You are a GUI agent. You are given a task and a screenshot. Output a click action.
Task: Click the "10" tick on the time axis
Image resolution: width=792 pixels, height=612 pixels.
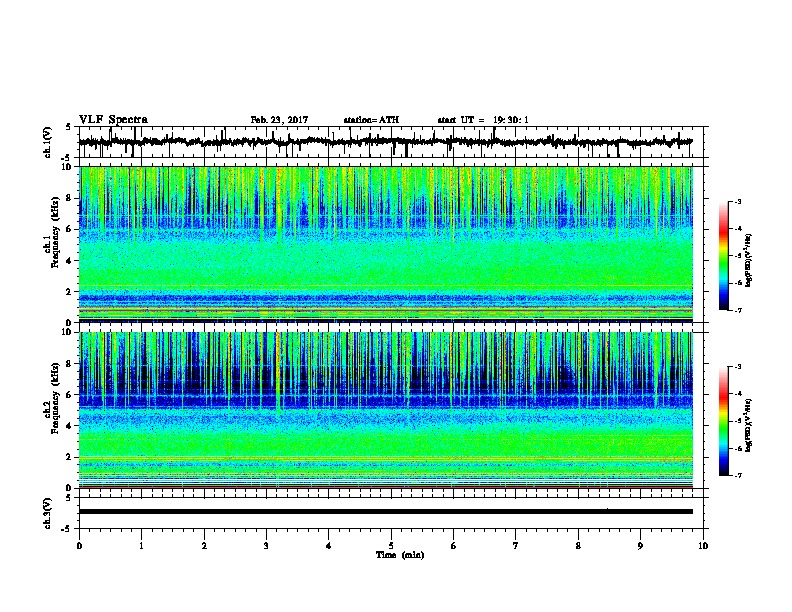coord(703,546)
